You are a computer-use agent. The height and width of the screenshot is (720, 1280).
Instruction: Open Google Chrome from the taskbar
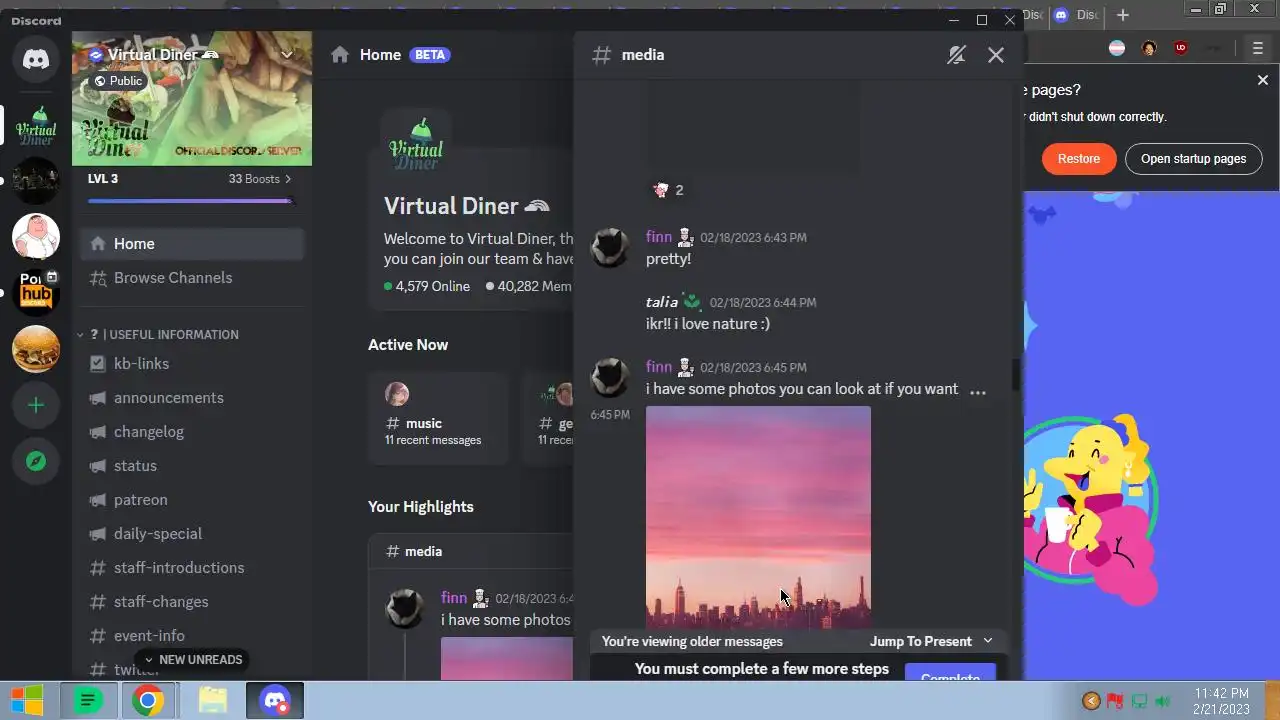(148, 701)
